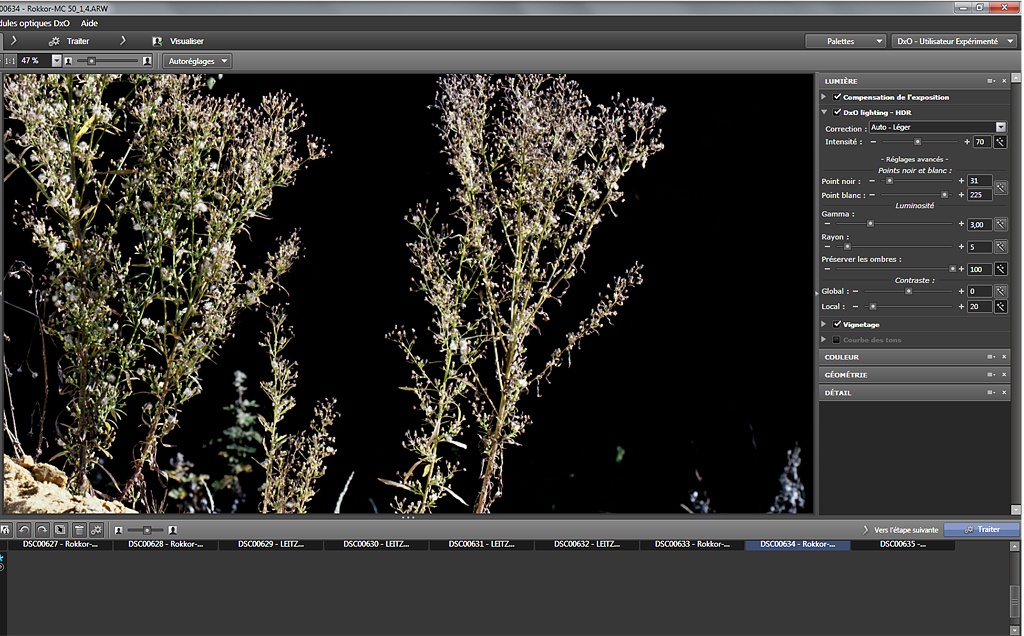Click the zoom out small portrait icon near 47 %
Image resolution: width=1024 pixels, height=636 pixels.
(x=68, y=61)
